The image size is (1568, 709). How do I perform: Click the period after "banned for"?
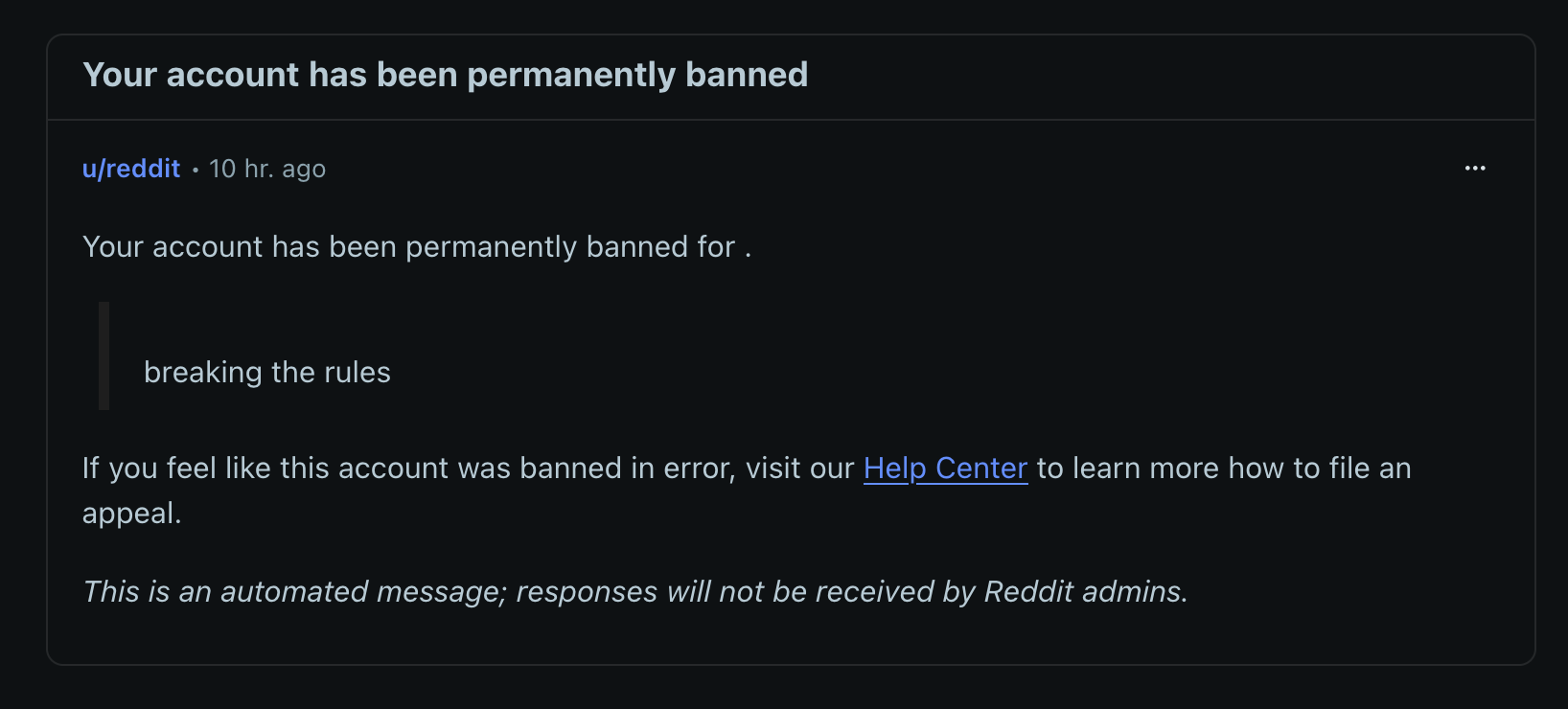[748, 249]
